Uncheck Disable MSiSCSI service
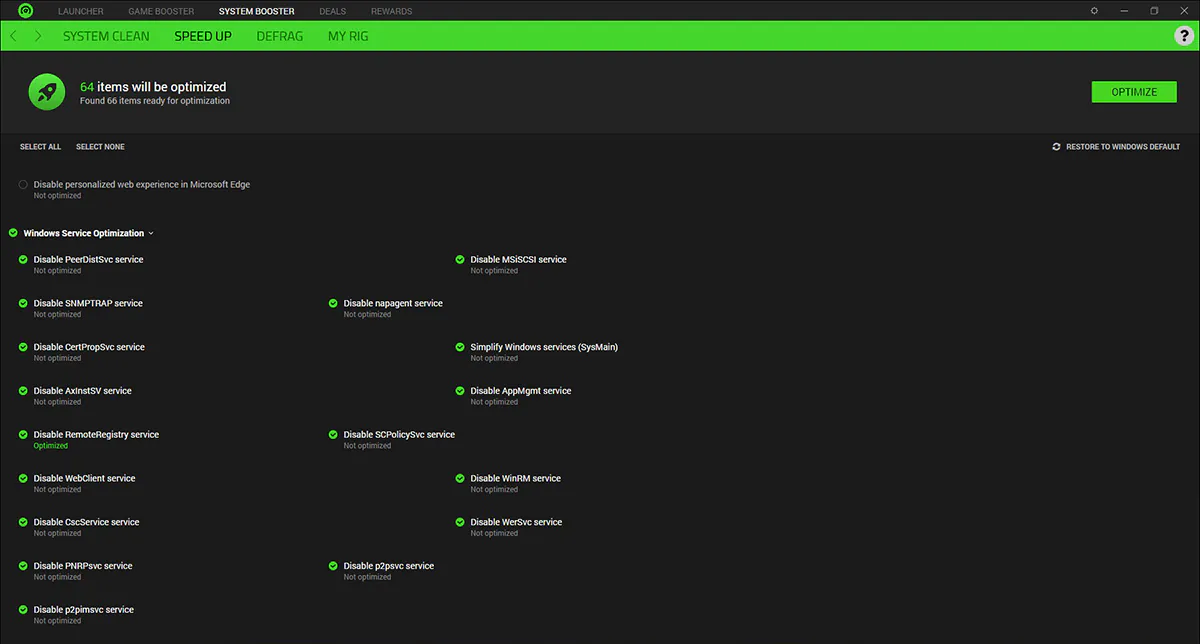1200x644 pixels. 460,260
